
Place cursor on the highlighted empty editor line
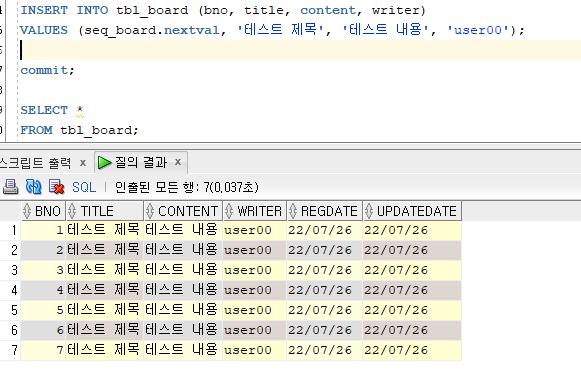tap(300, 50)
